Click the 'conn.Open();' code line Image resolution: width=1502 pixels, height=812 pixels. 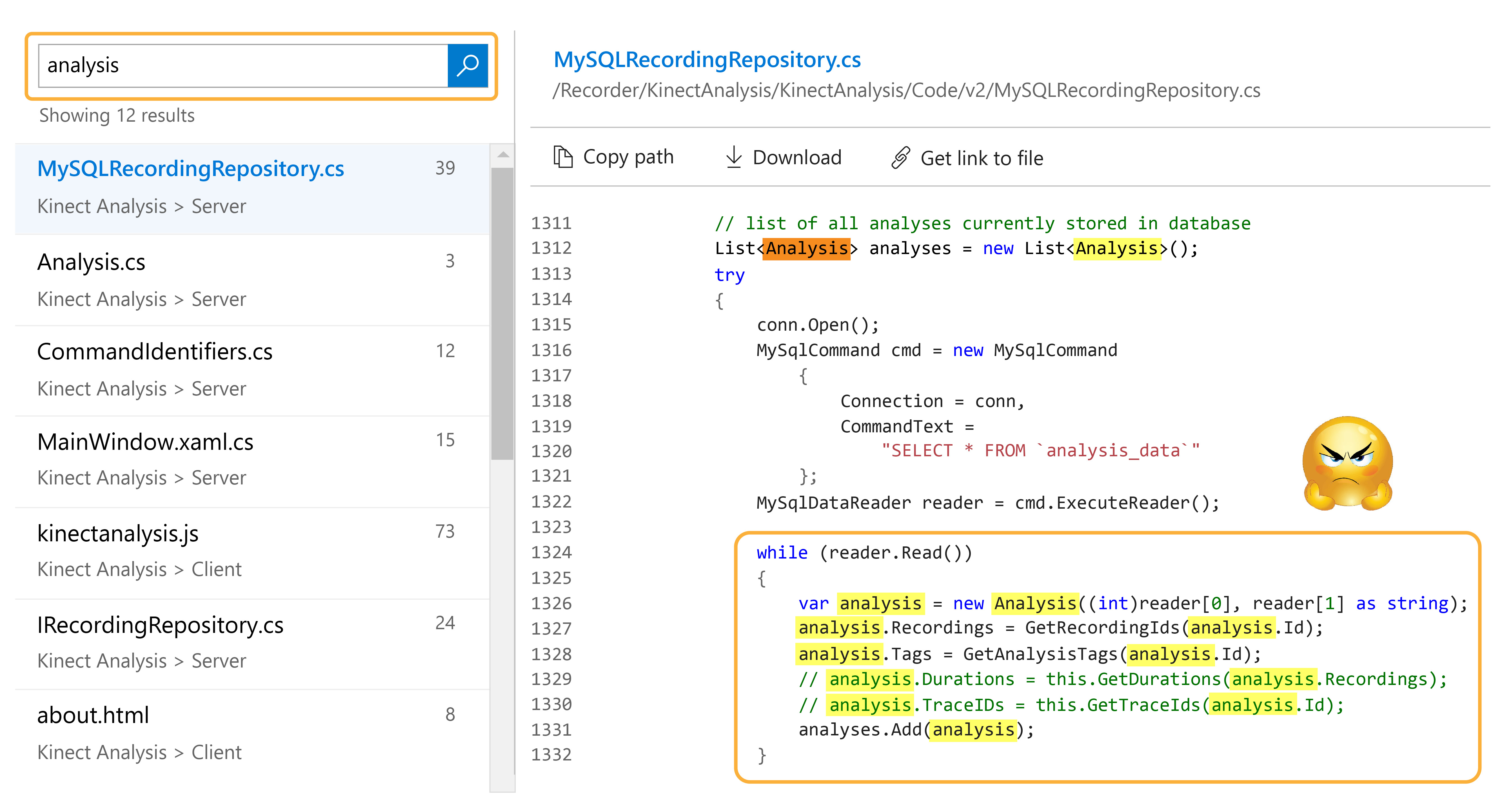tap(818, 325)
